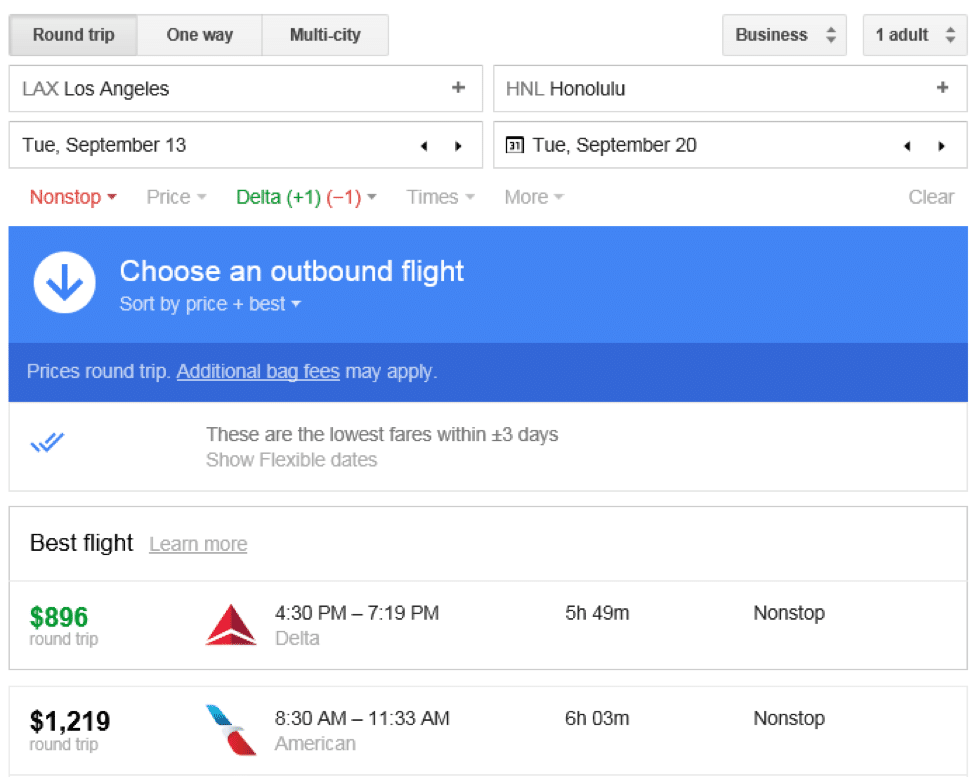Select the One way trip tab
975x777 pixels.
(199, 35)
